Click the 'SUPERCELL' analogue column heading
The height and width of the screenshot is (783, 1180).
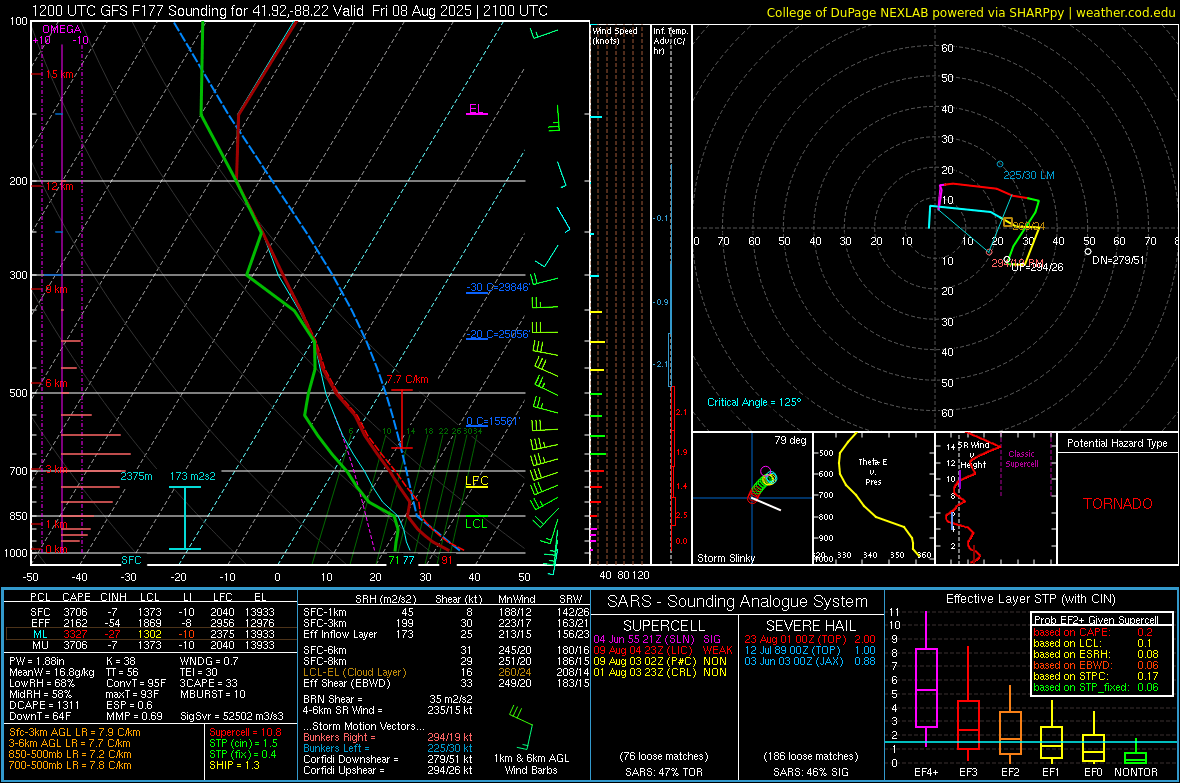(x=664, y=626)
